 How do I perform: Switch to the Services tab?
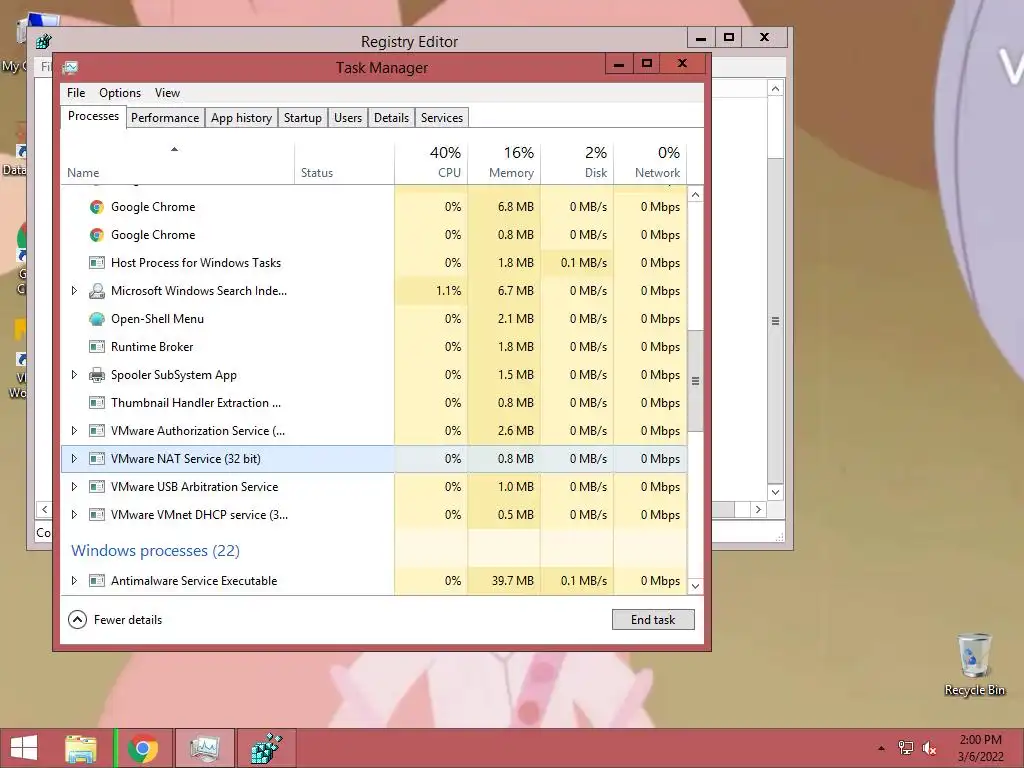click(441, 118)
